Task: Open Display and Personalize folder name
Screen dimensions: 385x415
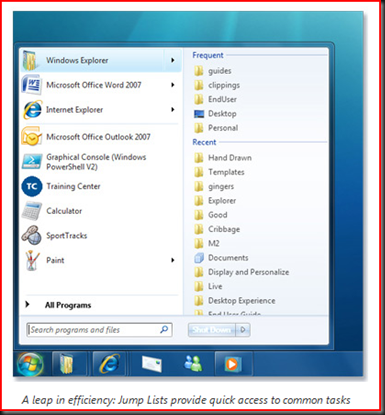Action: pyautogui.click(x=249, y=272)
